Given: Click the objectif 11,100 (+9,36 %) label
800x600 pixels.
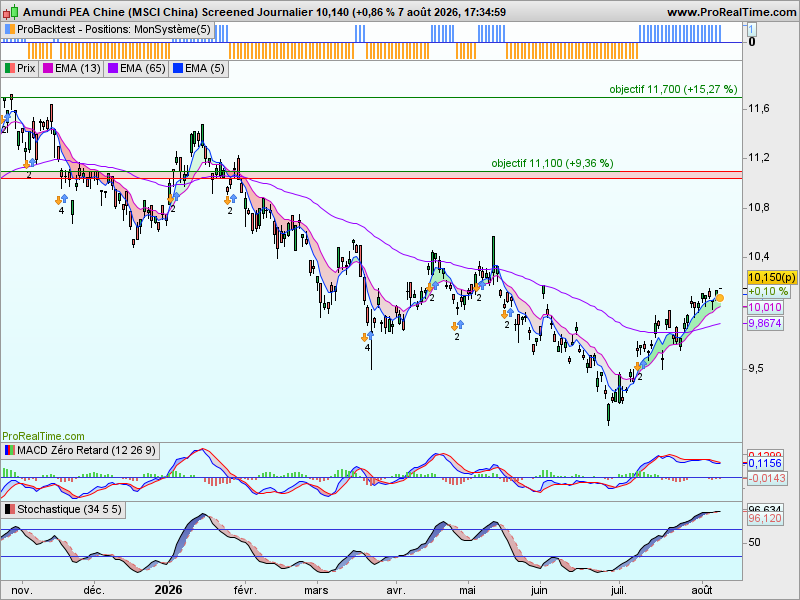Looking at the screenshot, I should [552, 163].
